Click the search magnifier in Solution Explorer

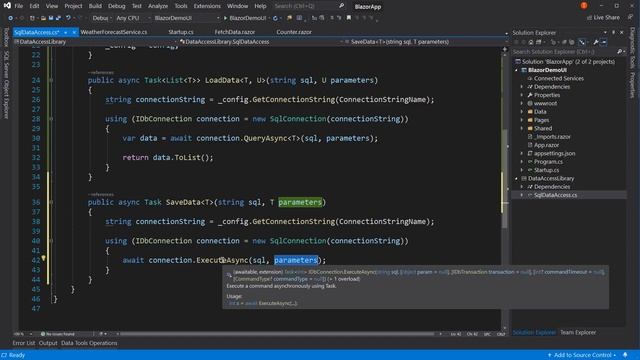point(619,52)
